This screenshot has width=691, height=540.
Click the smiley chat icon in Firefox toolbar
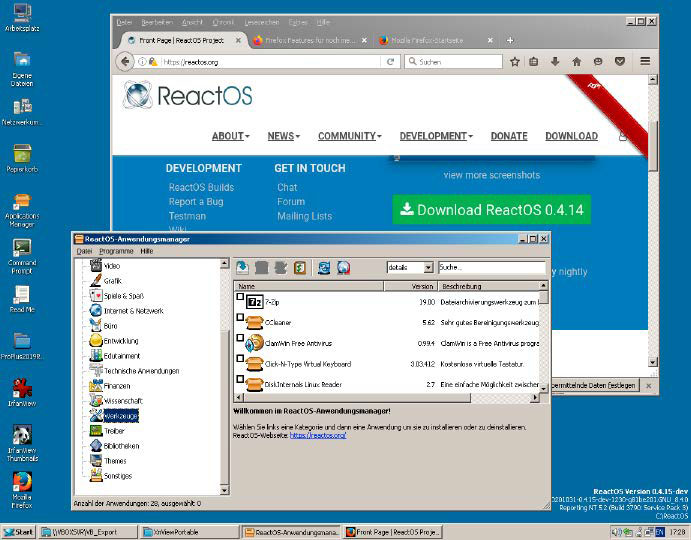(x=598, y=62)
